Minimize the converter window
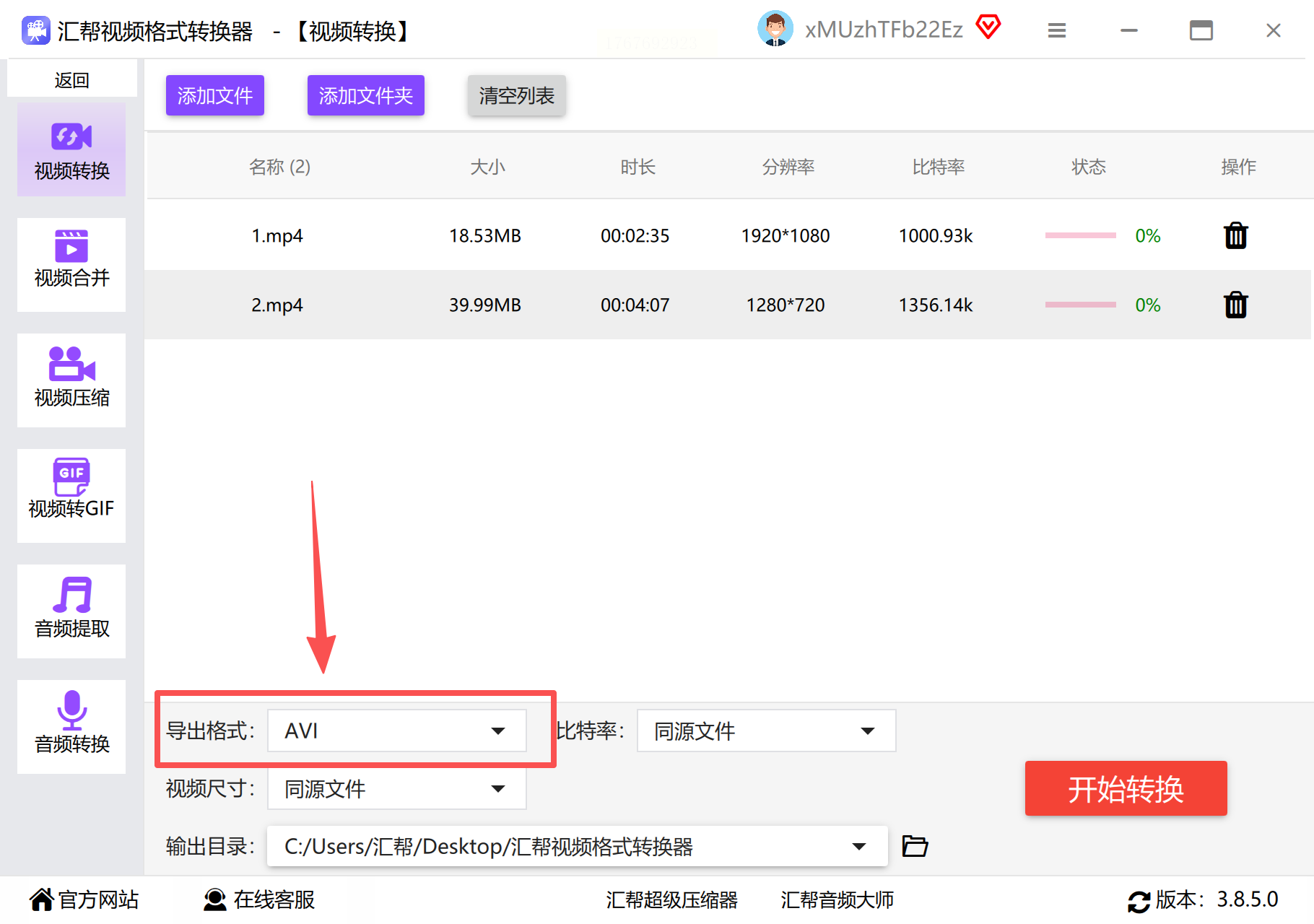Viewport: 1314px width, 924px height. [x=1129, y=30]
